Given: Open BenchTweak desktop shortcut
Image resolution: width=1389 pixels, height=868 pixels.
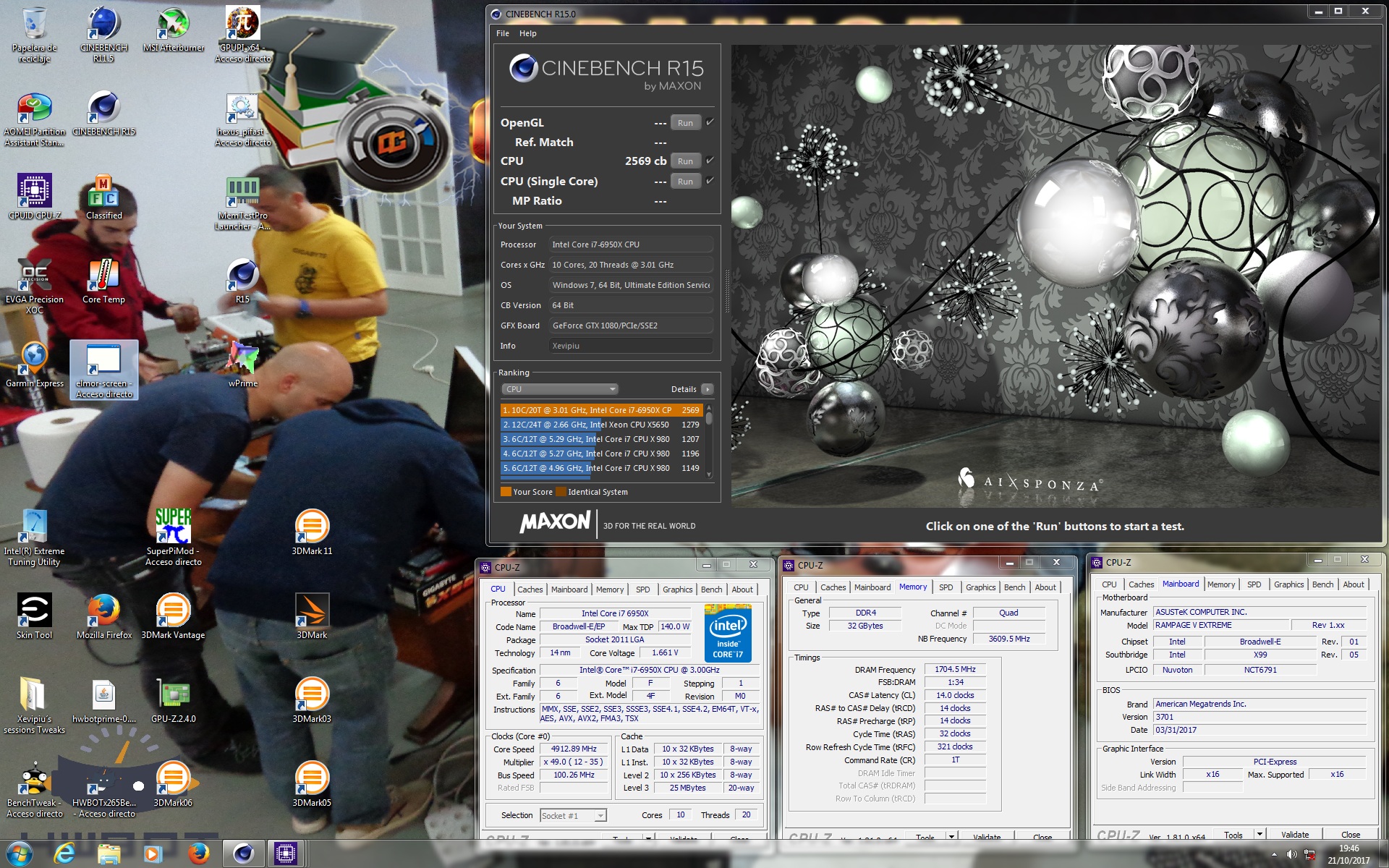Looking at the screenshot, I should pos(34,790).
